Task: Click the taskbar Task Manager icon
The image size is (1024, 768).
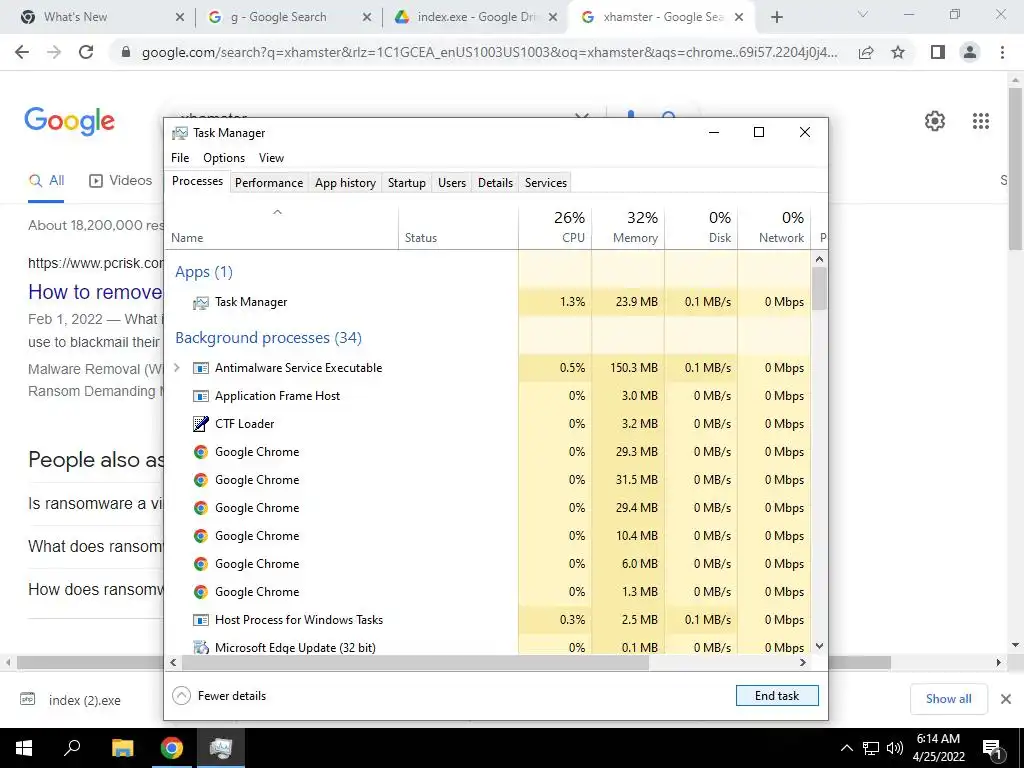Action: (x=221, y=748)
